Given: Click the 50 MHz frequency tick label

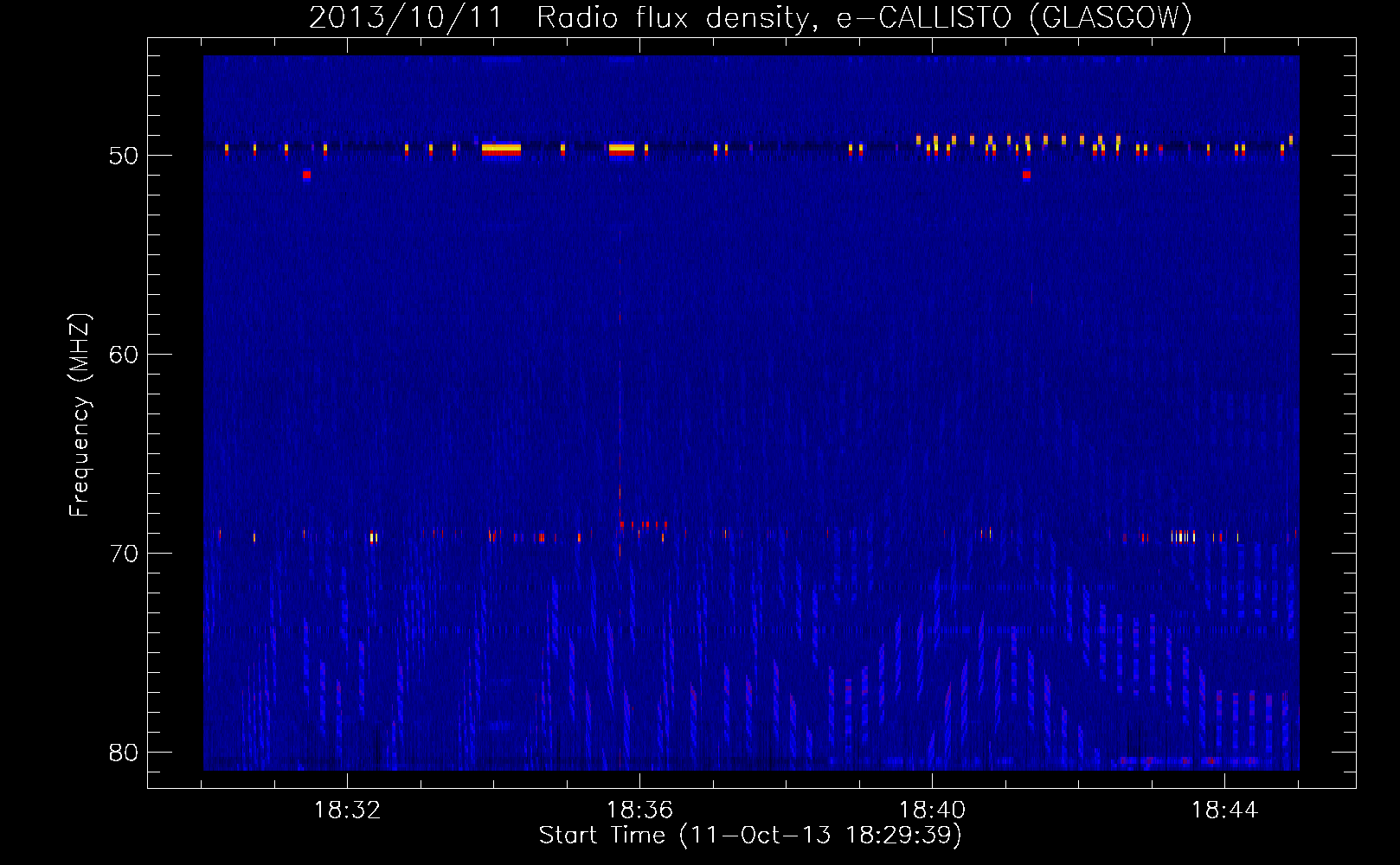Looking at the screenshot, I should [124, 156].
